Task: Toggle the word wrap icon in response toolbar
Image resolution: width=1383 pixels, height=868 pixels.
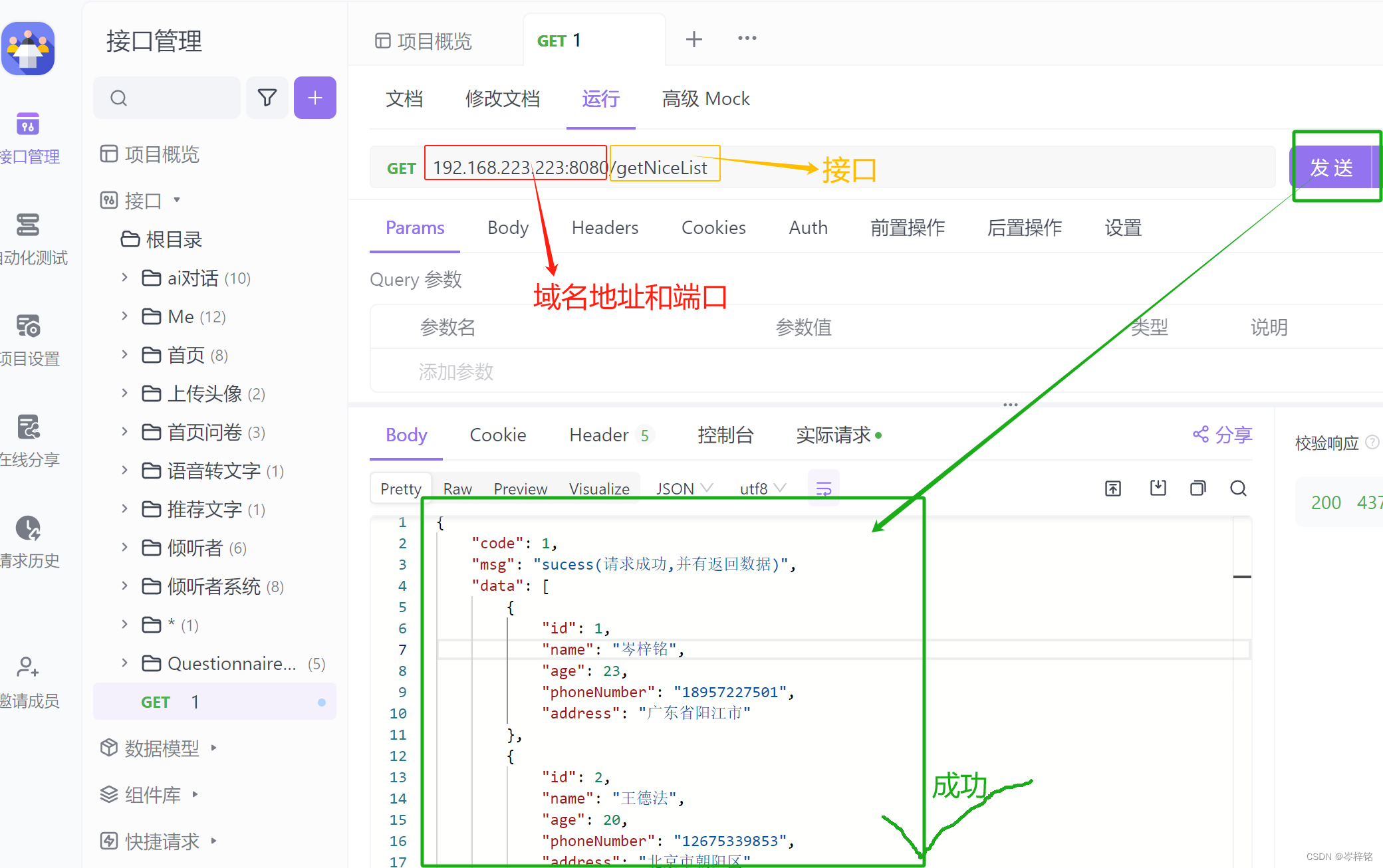Action: click(823, 488)
